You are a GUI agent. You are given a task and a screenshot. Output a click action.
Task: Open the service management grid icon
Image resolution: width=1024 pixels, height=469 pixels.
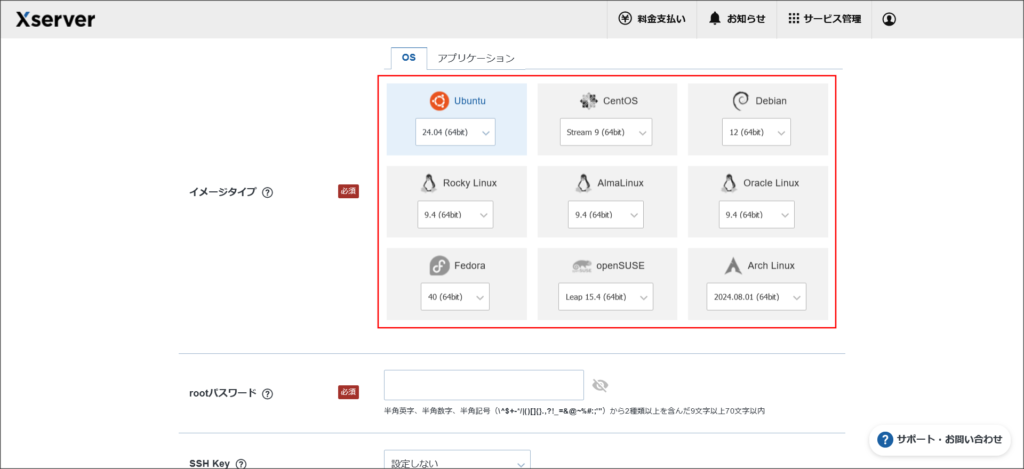pos(793,19)
